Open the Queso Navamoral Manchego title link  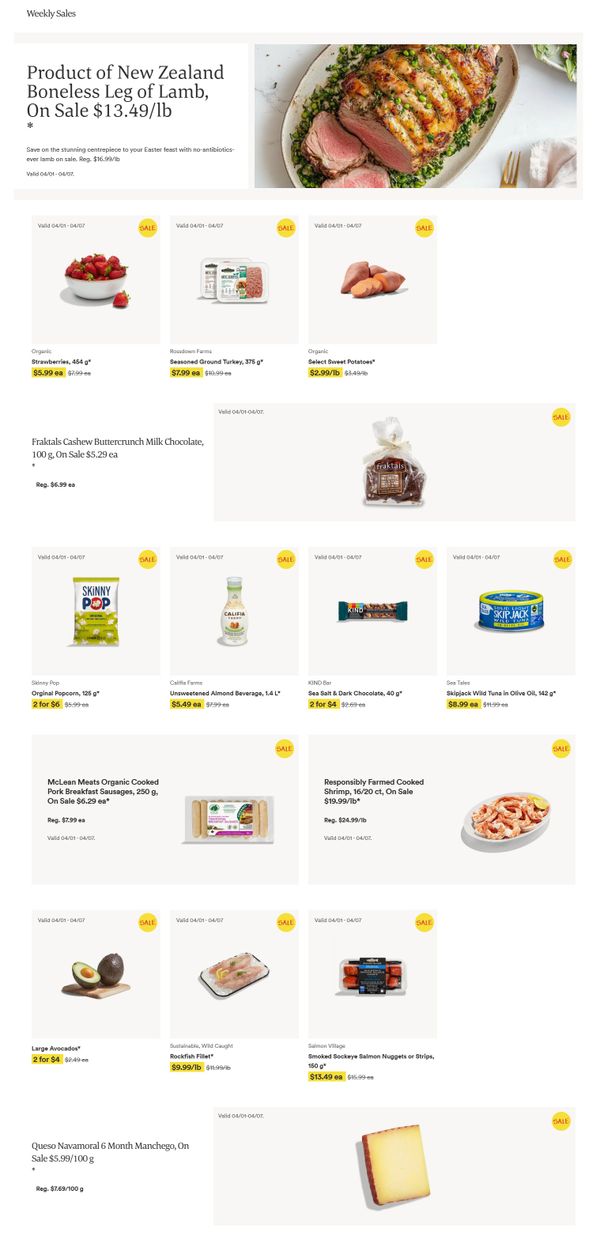(x=110, y=1151)
